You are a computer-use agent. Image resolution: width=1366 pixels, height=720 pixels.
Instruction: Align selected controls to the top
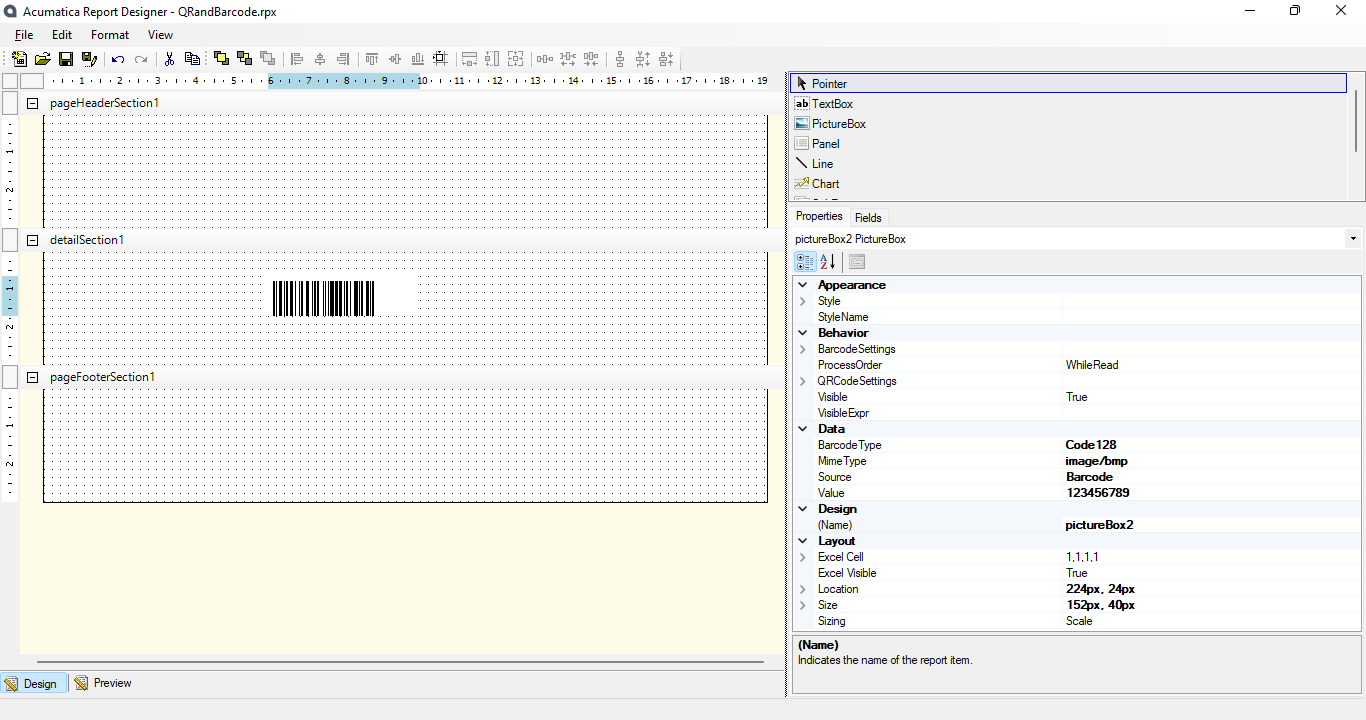point(371,59)
